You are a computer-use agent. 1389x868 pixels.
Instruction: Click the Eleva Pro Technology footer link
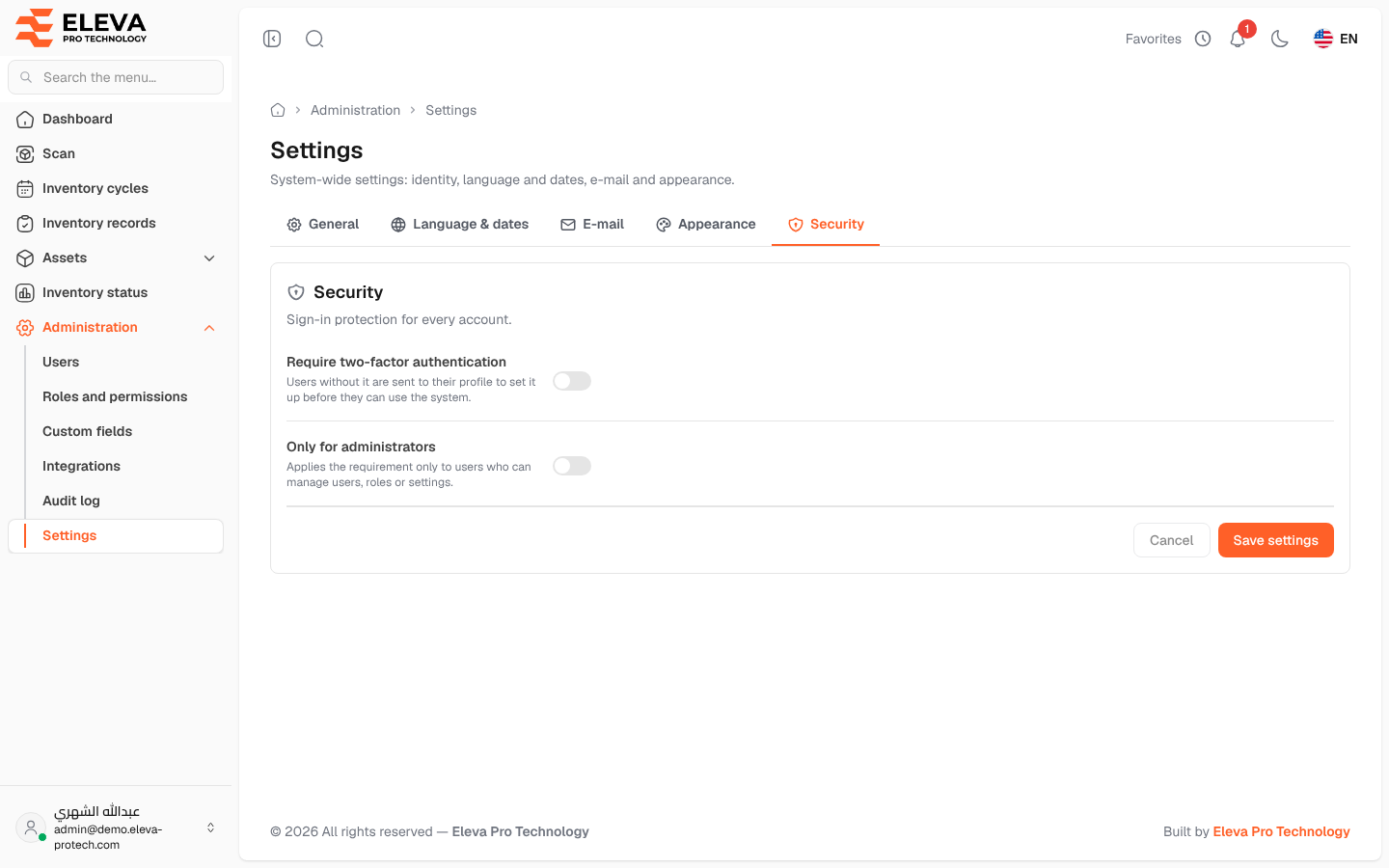[1281, 831]
